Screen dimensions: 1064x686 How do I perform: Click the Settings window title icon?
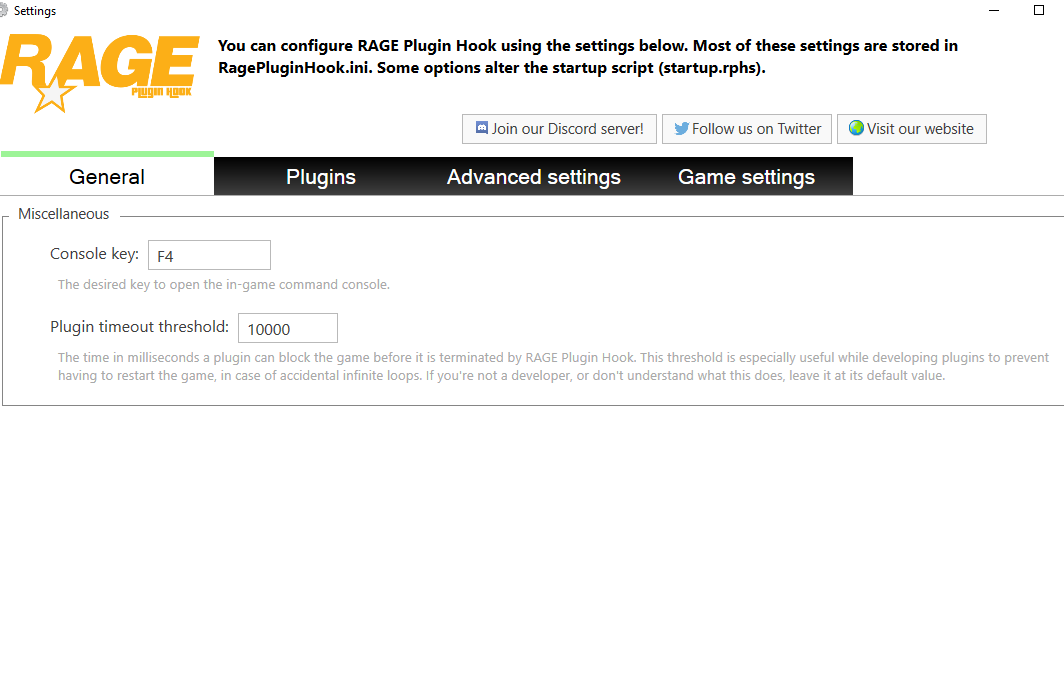tap(3, 10)
